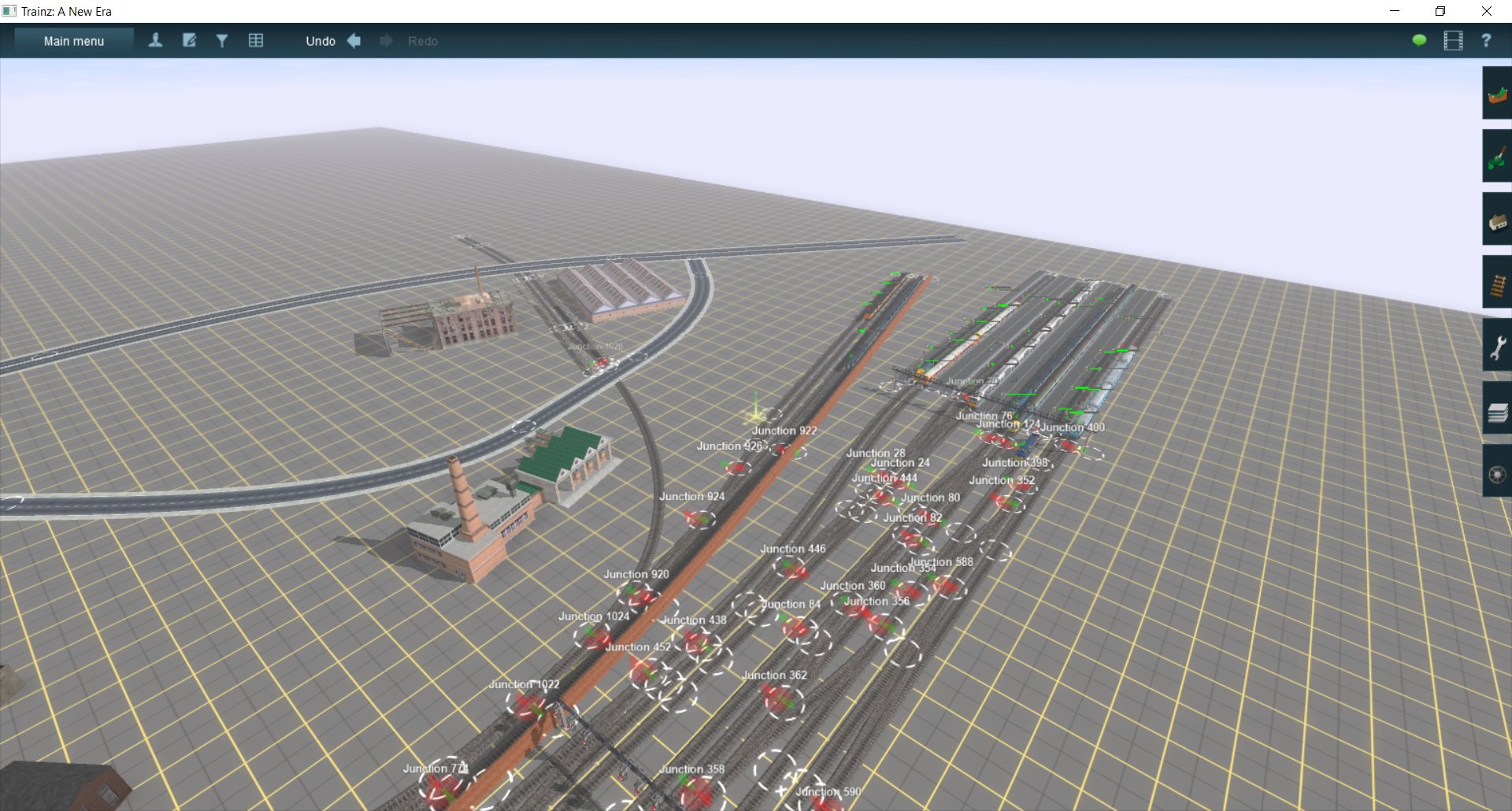The height and width of the screenshot is (811, 1512).
Task: Select the Junction 590 label
Action: [x=828, y=791]
